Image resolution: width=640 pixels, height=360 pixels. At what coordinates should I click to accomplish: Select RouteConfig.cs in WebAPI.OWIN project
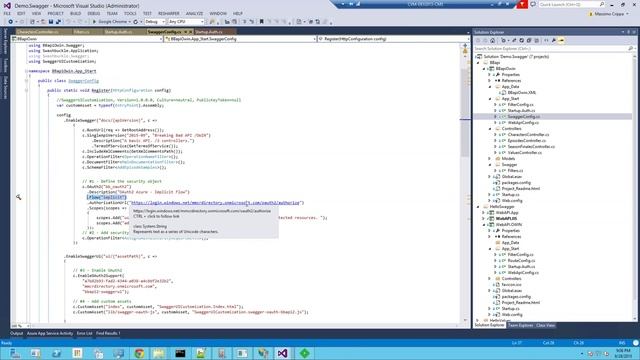pos(521,260)
